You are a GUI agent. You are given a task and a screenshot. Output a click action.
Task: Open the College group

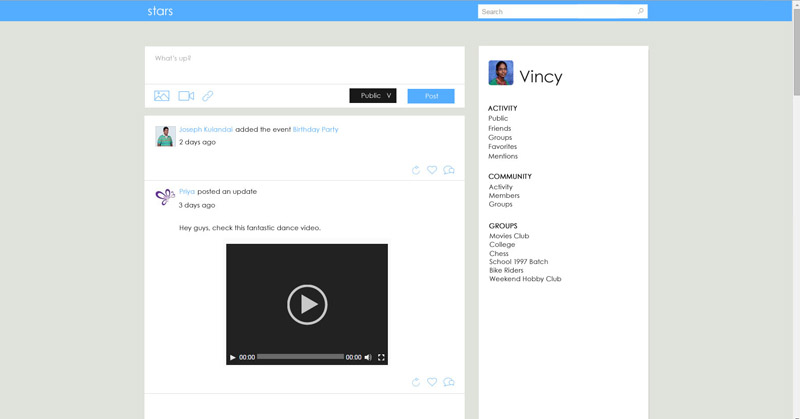point(502,244)
